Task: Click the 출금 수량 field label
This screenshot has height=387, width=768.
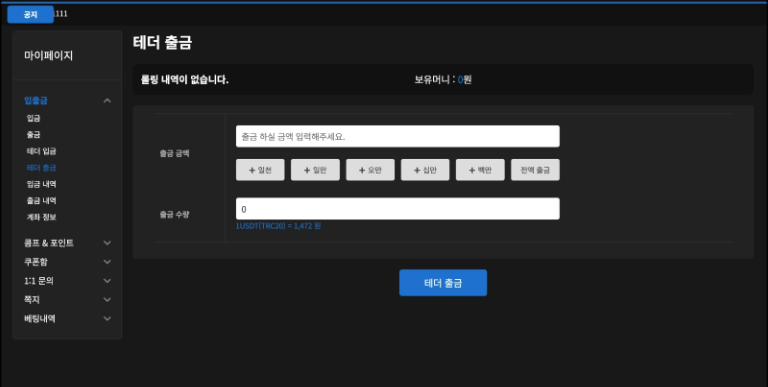Action: (x=174, y=214)
